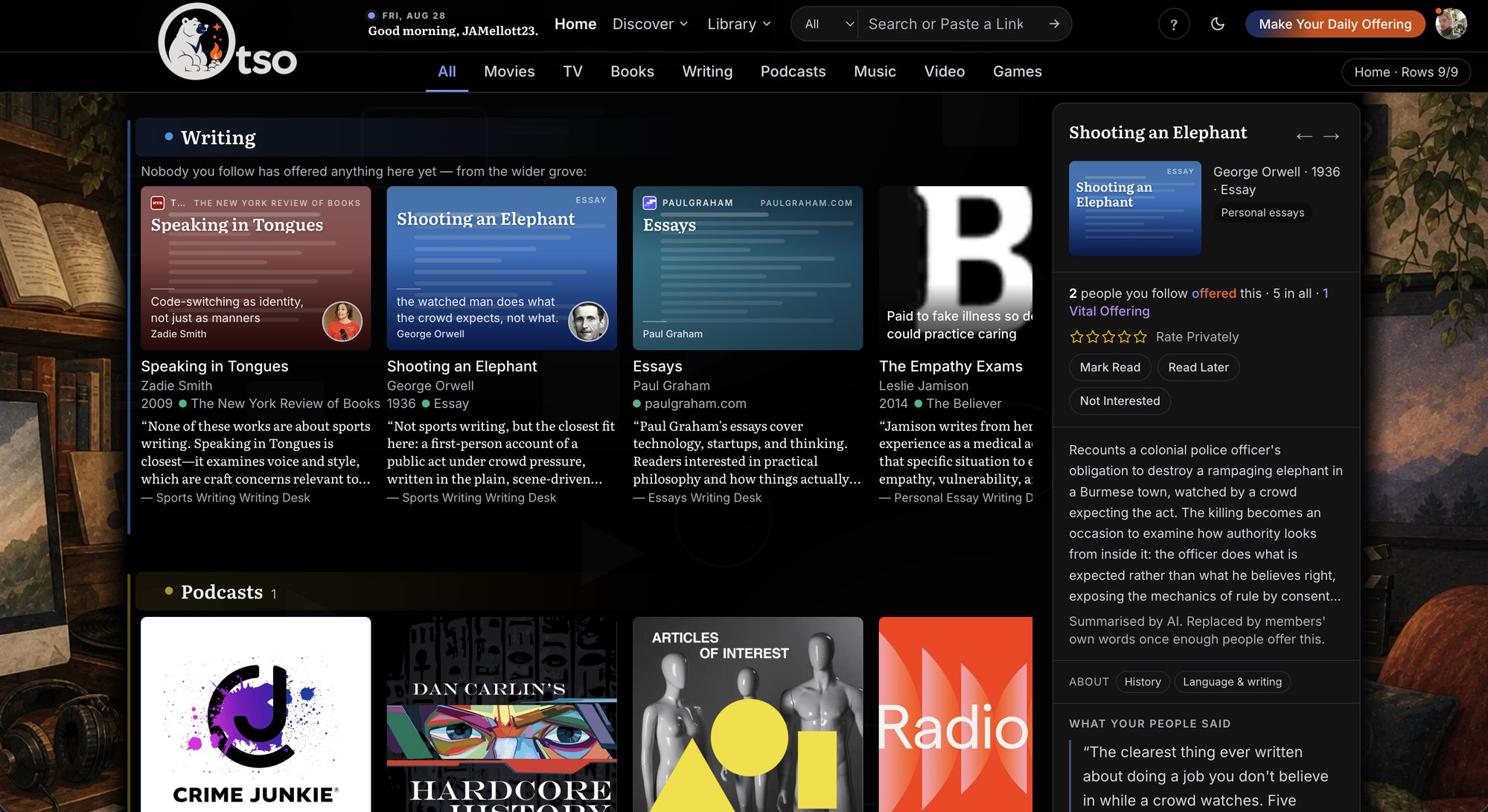This screenshot has height=812, width=1488.
Task: Click the detail panel Shooting an Elephant thumbnail
Action: coord(1135,208)
